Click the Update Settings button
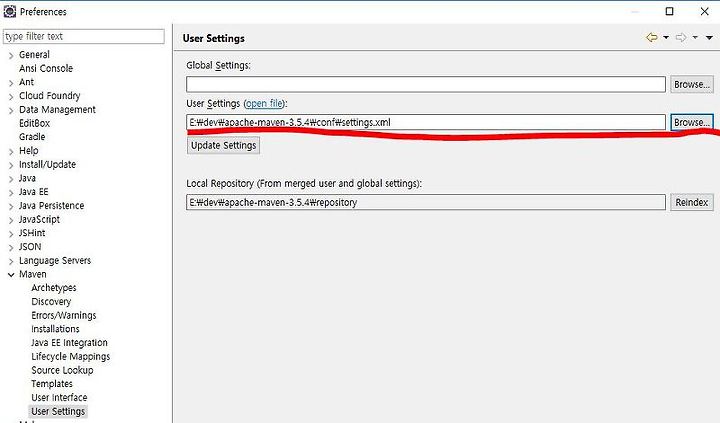Image resolution: width=720 pixels, height=423 pixels. tap(224, 146)
